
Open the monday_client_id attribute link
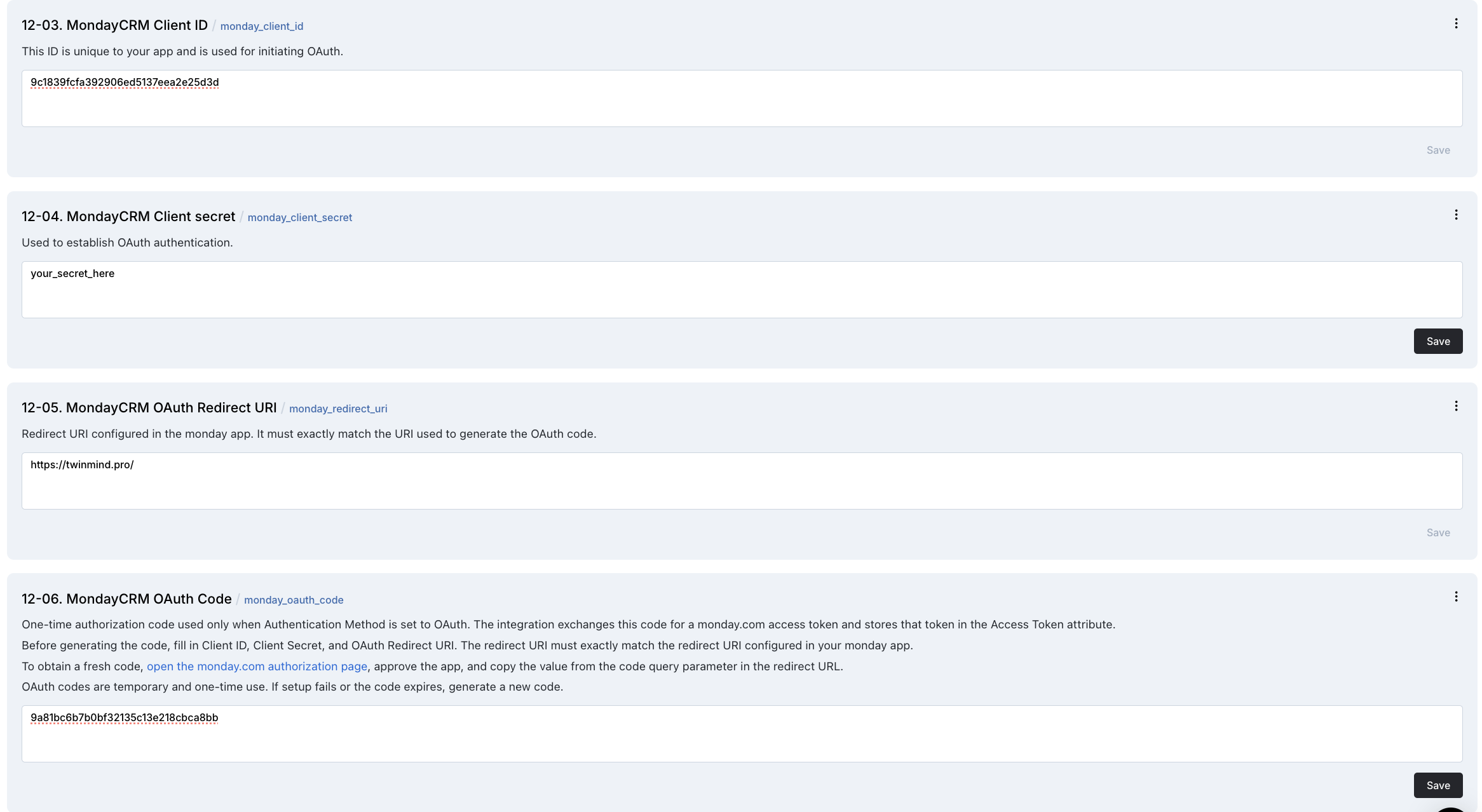pos(262,26)
